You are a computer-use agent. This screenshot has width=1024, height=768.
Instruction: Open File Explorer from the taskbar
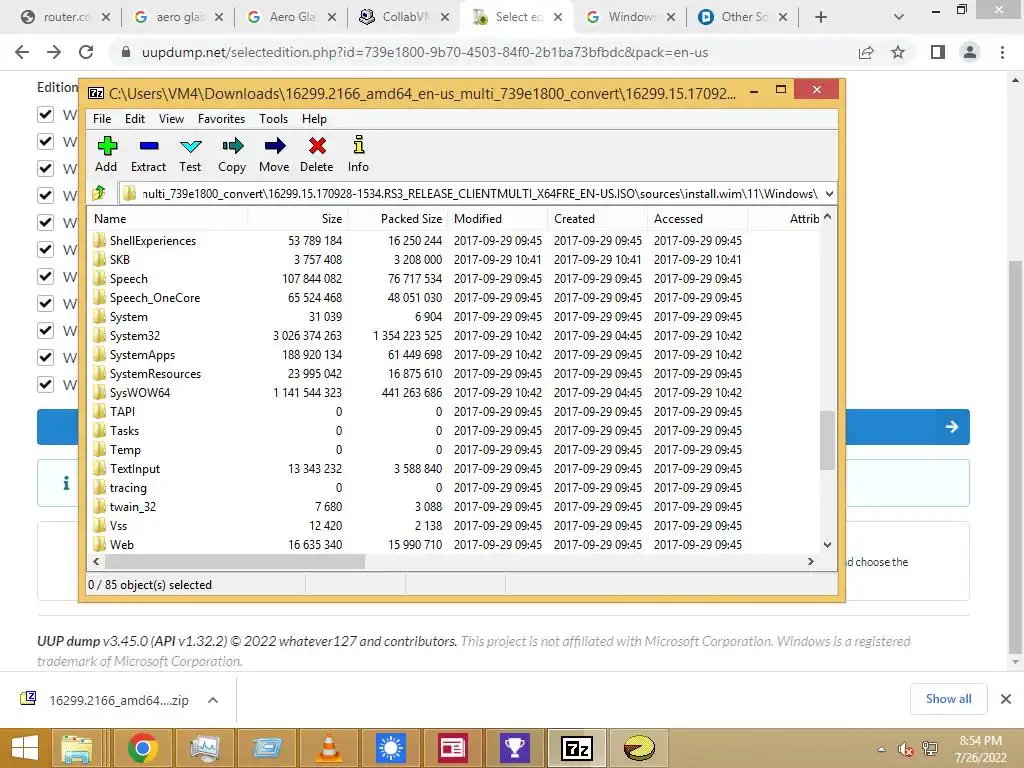(x=76, y=748)
